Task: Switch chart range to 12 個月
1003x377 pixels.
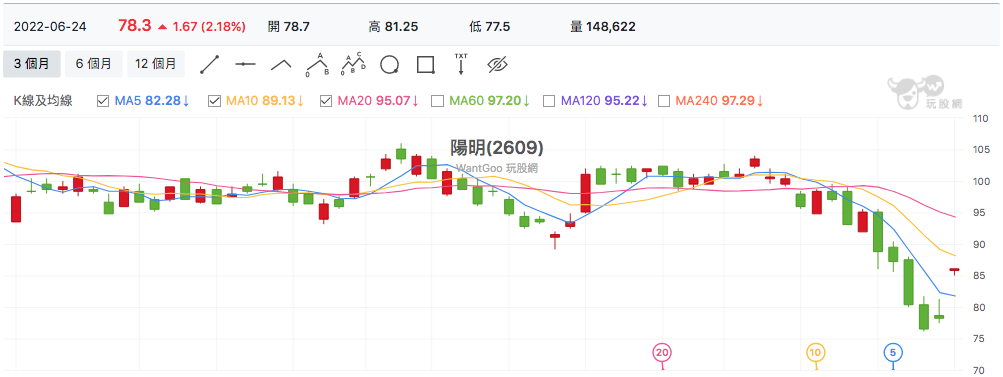Action: (156, 64)
